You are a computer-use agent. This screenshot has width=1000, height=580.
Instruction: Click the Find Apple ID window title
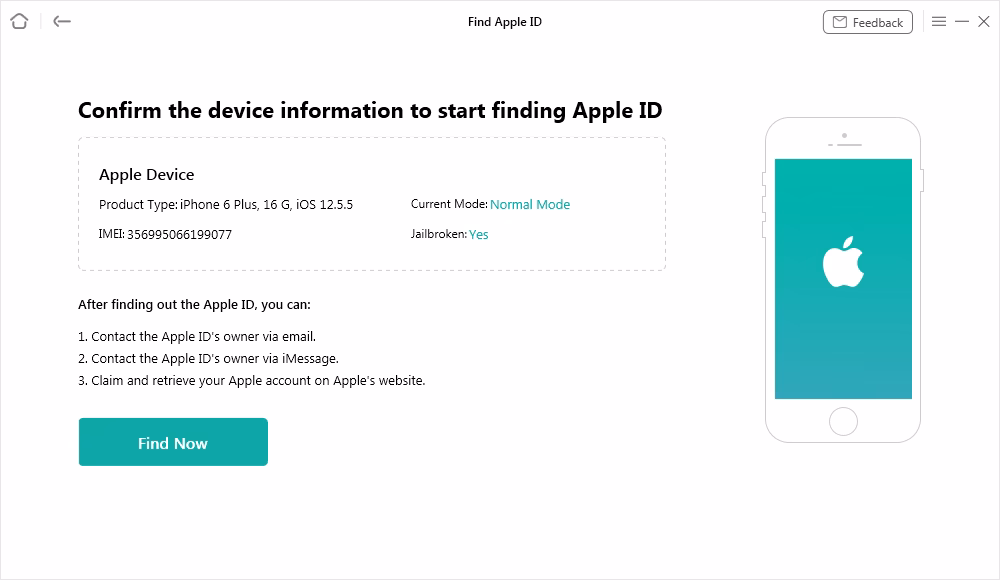click(x=504, y=21)
